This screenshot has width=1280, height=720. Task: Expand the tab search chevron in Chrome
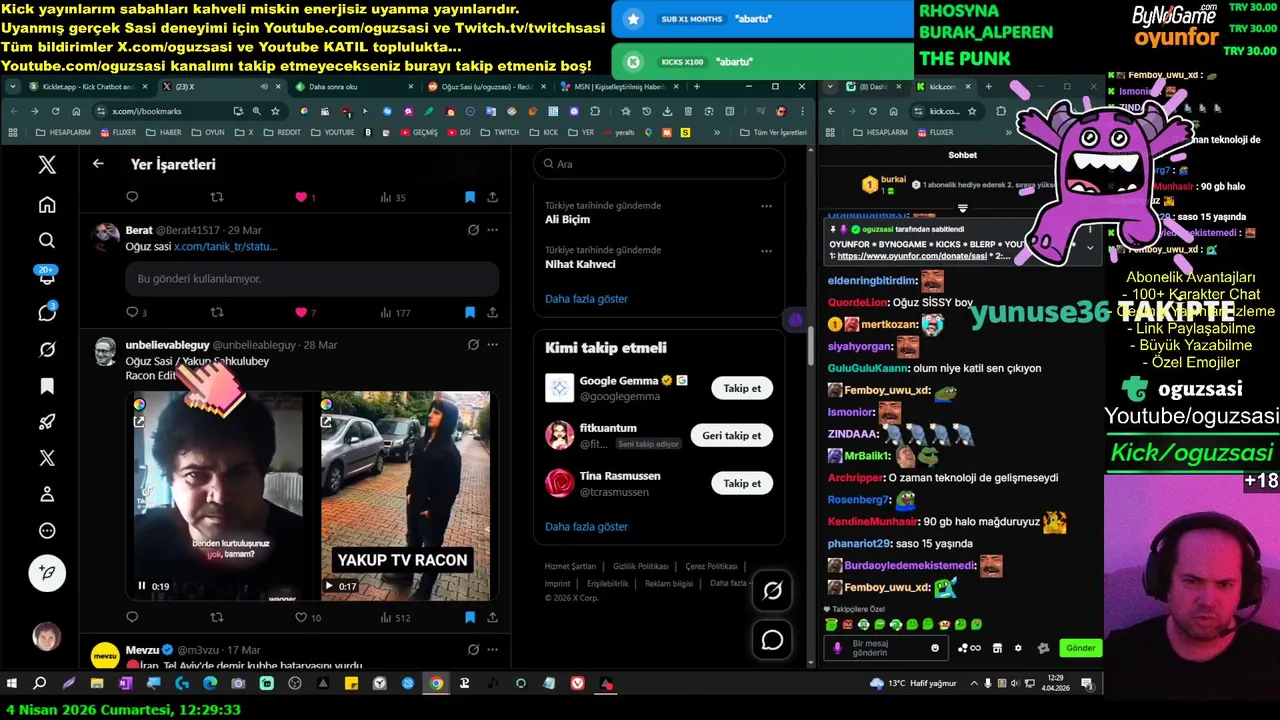[x=15, y=87]
